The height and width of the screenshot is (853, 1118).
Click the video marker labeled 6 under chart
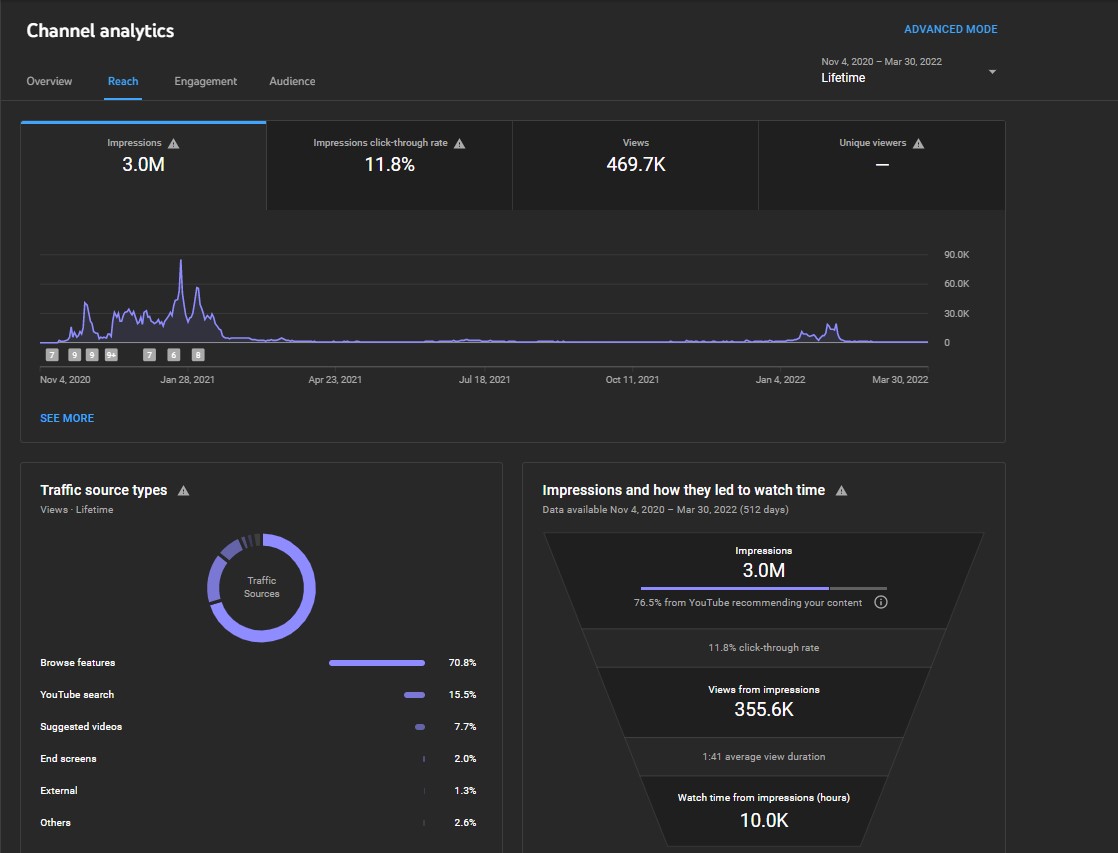[173, 354]
